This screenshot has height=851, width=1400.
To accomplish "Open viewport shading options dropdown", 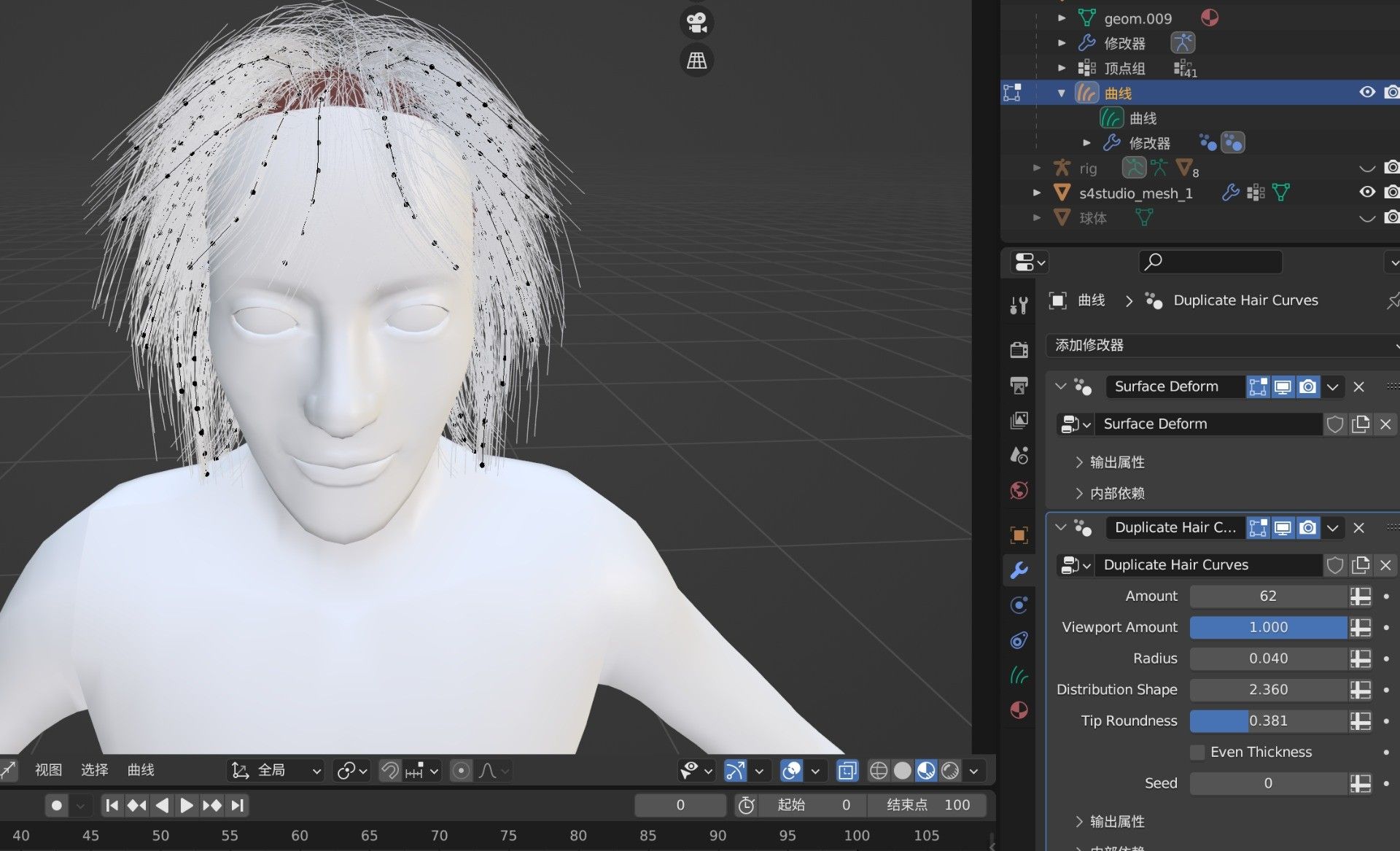I will [x=974, y=770].
